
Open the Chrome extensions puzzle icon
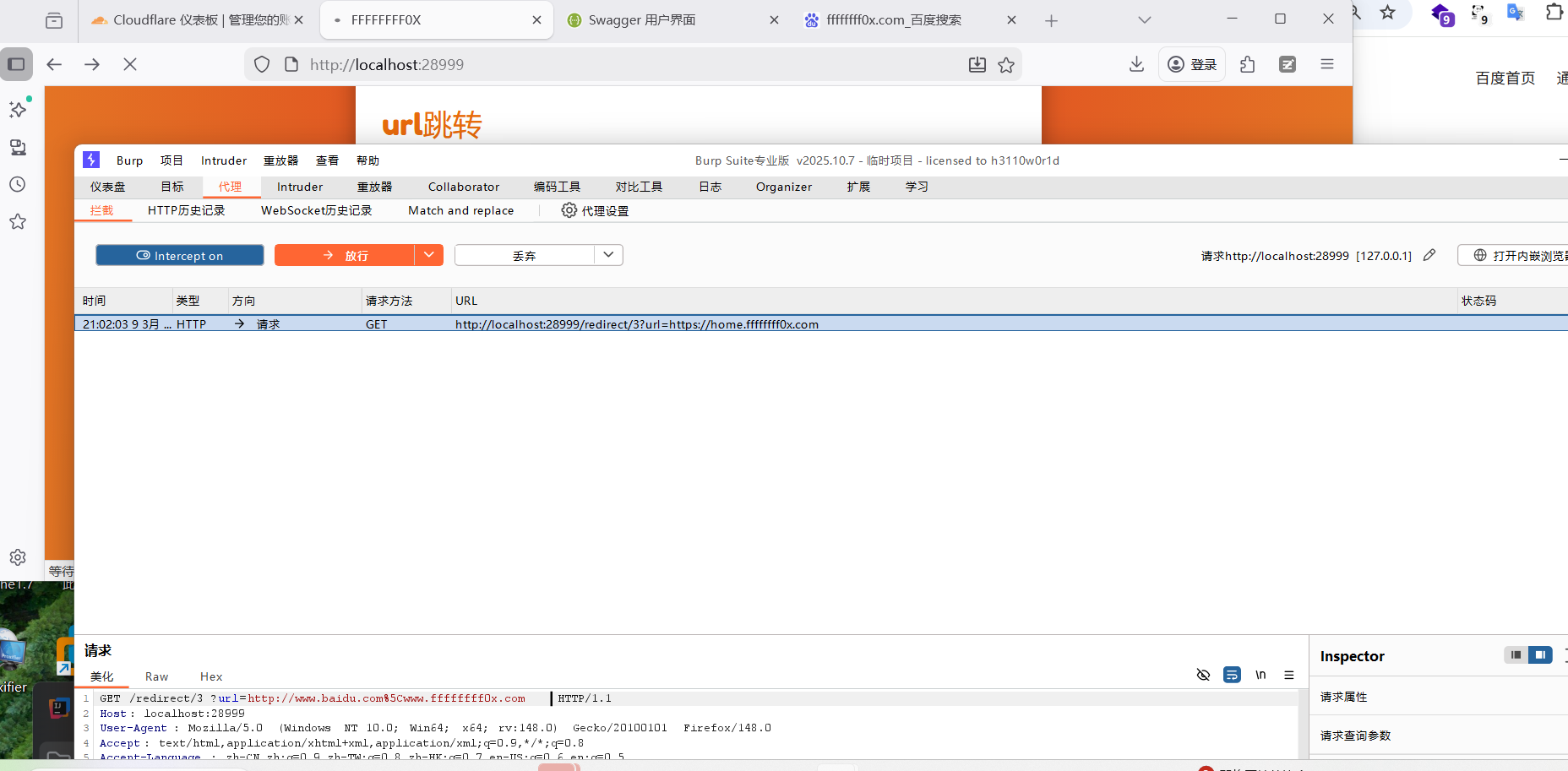coord(1554,13)
